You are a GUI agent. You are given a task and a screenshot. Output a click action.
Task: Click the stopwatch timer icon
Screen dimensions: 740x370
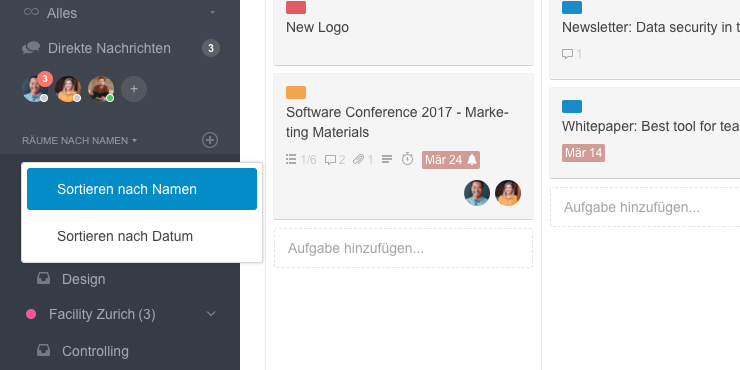click(407, 159)
